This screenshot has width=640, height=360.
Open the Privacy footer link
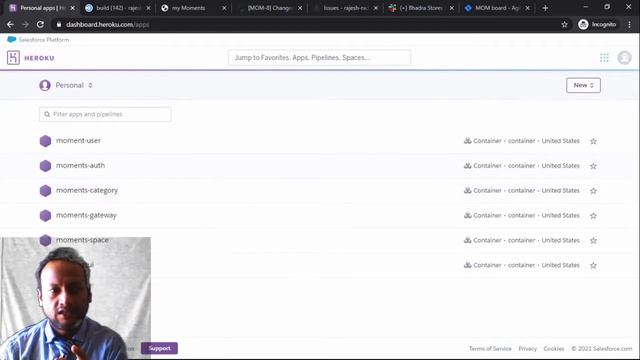(527, 349)
